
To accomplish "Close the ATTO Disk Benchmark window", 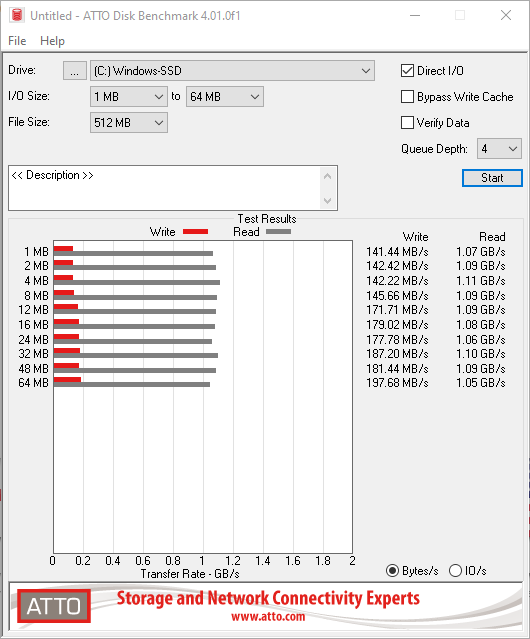I will click(x=506, y=15).
